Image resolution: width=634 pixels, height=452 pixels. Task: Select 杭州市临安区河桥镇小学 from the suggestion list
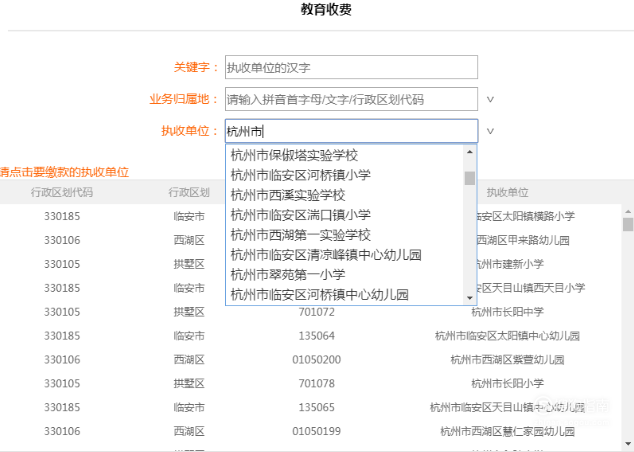[300, 175]
